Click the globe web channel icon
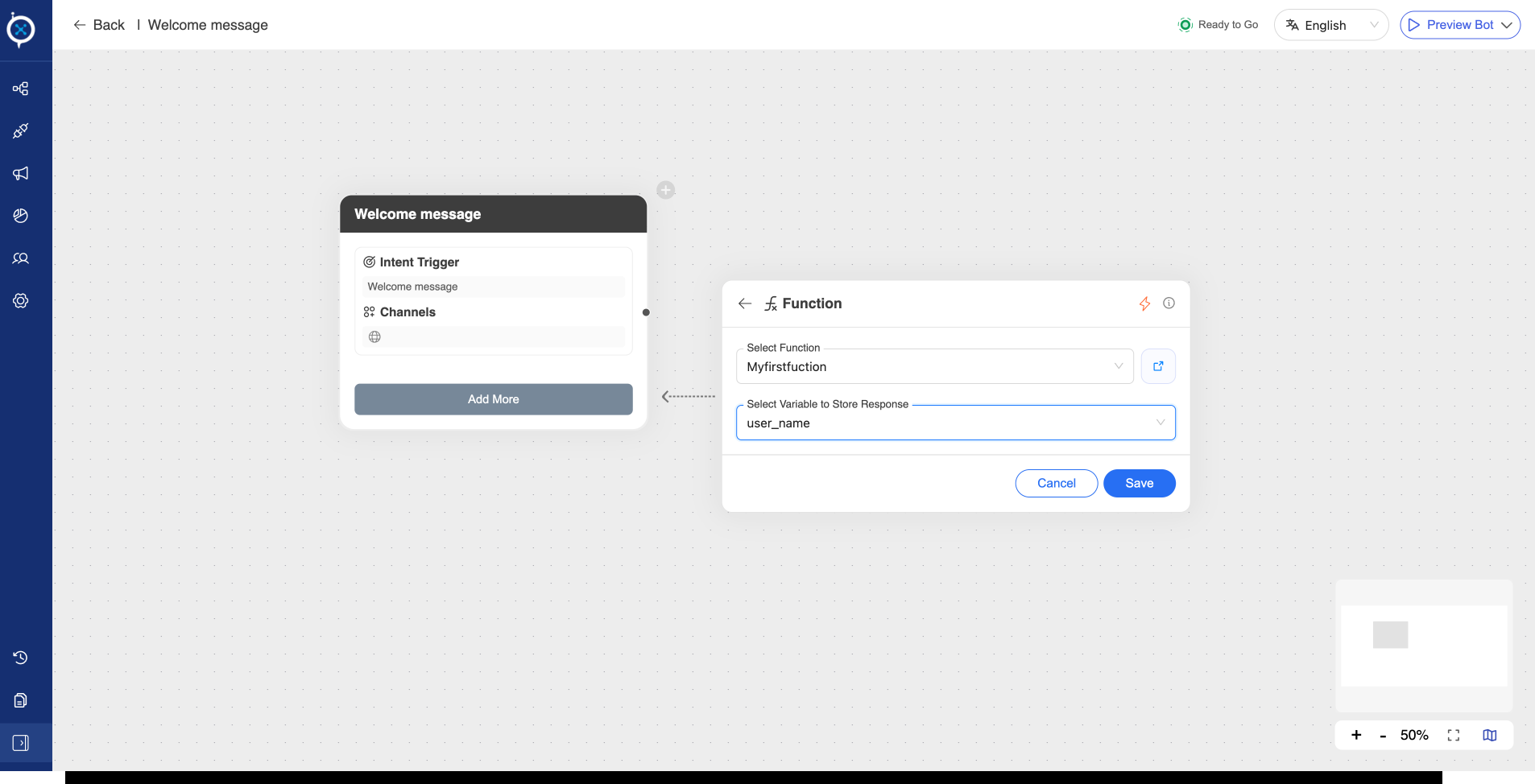The width and height of the screenshot is (1535, 784). (x=374, y=336)
